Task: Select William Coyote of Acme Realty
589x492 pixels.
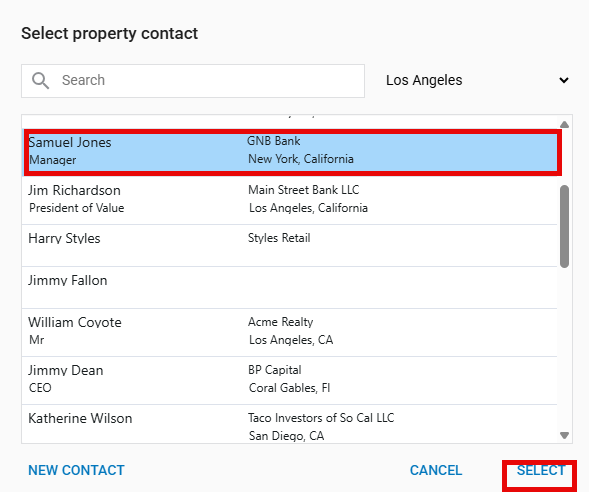Action: tap(289, 332)
